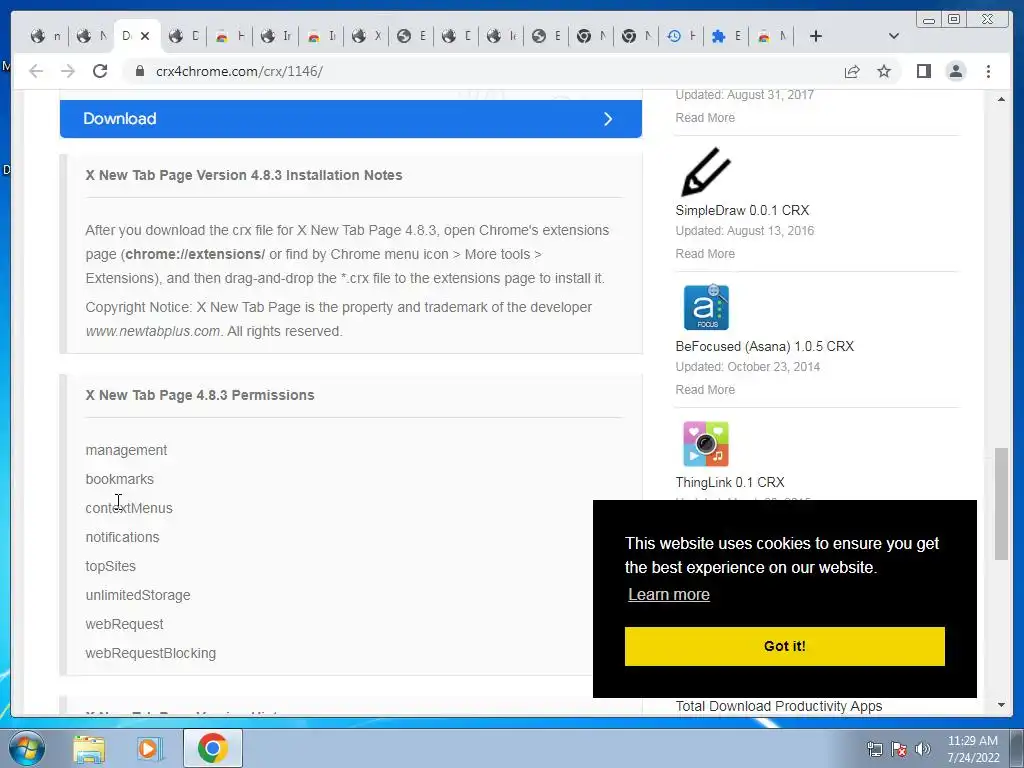Viewport: 1024px width, 768px height.
Task: Open a new browser tab
Action: pyautogui.click(x=816, y=37)
